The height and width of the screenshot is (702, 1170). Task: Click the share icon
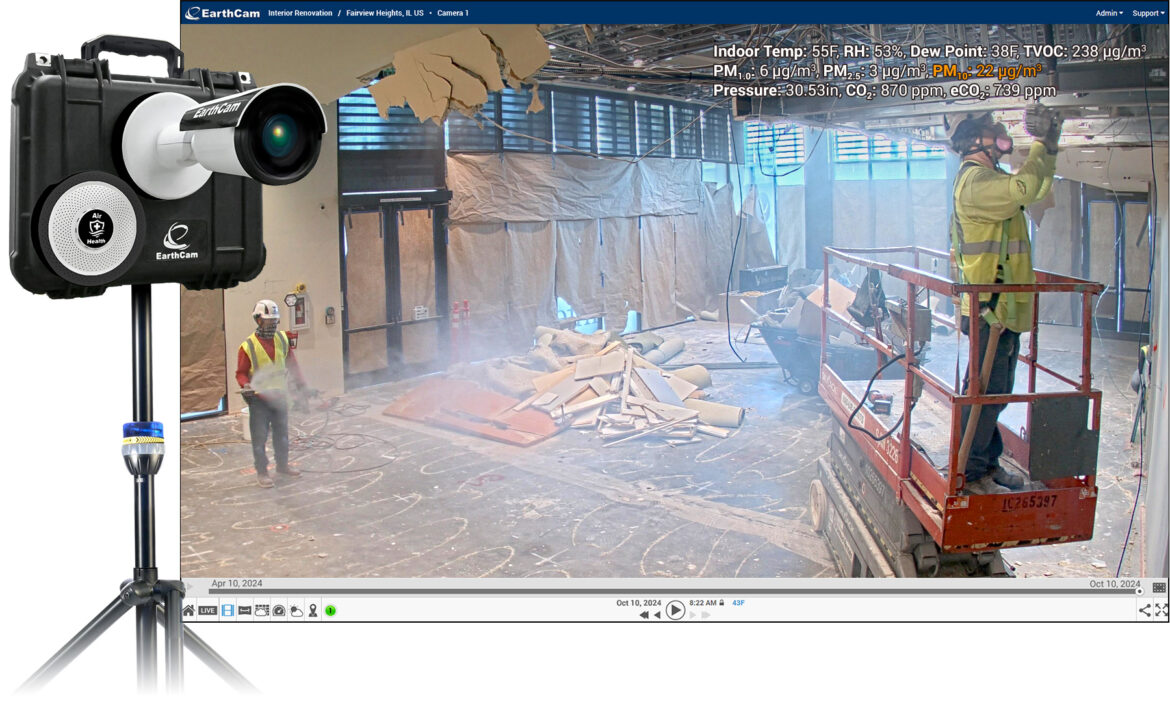[1144, 610]
